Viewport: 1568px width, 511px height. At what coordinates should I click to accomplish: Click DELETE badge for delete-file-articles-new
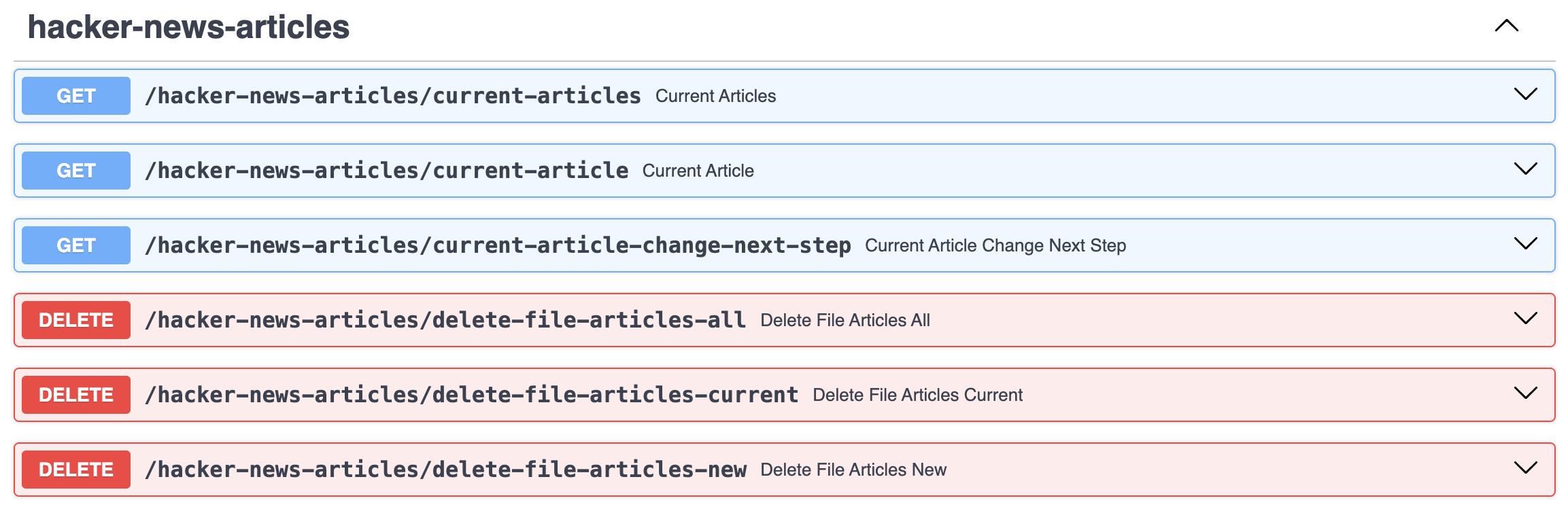(76, 470)
